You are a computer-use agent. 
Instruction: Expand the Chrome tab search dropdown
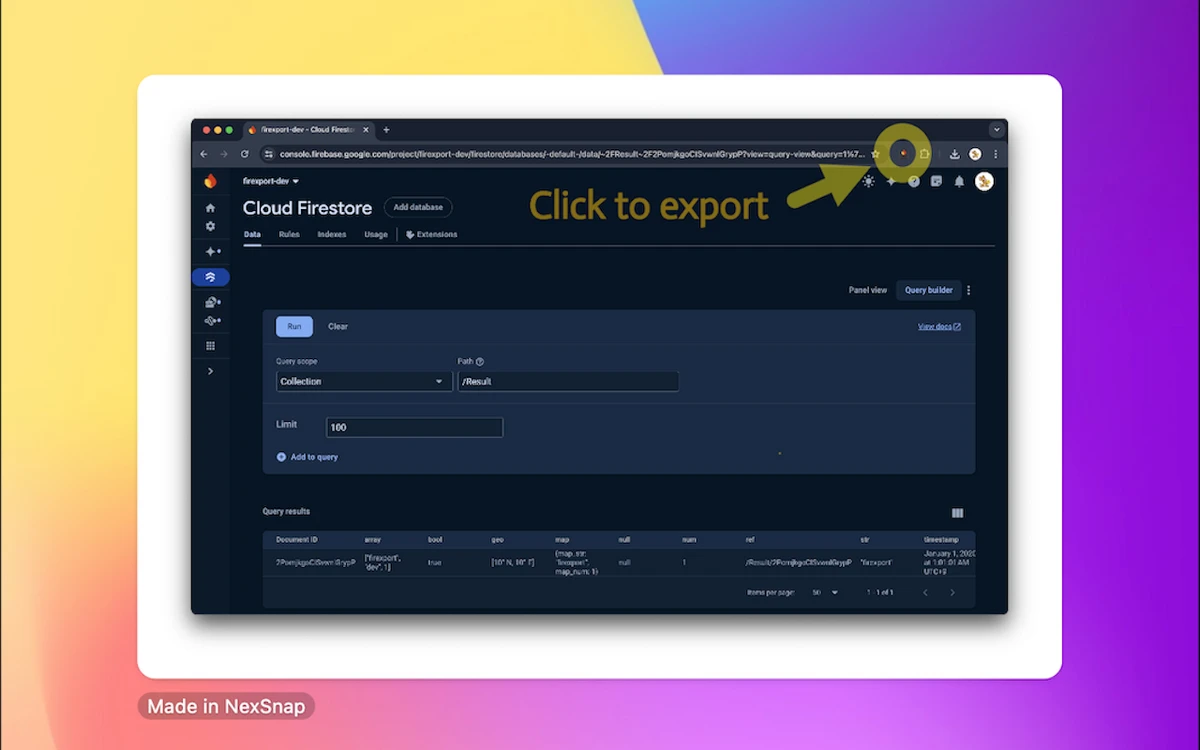[997, 130]
